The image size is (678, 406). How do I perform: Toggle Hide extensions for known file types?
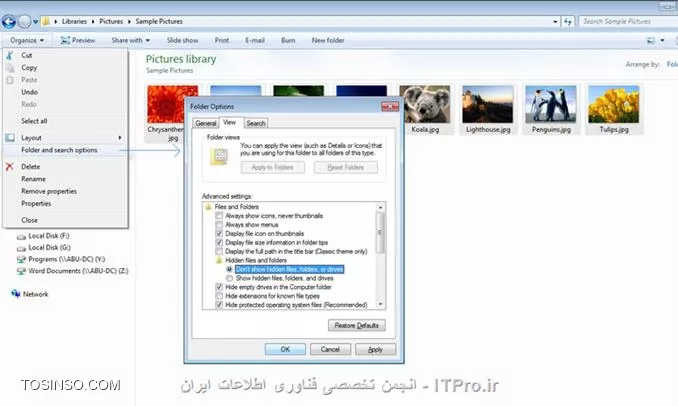pyautogui.click(x=219, y=296)
